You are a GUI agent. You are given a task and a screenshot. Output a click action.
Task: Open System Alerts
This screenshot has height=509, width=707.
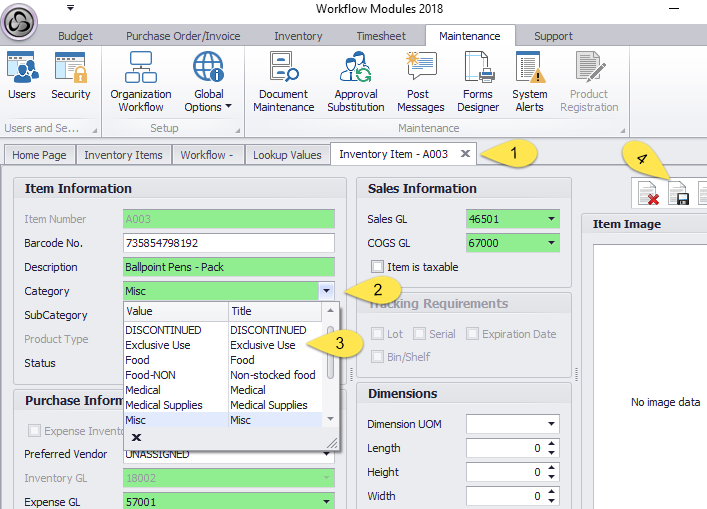530,83
